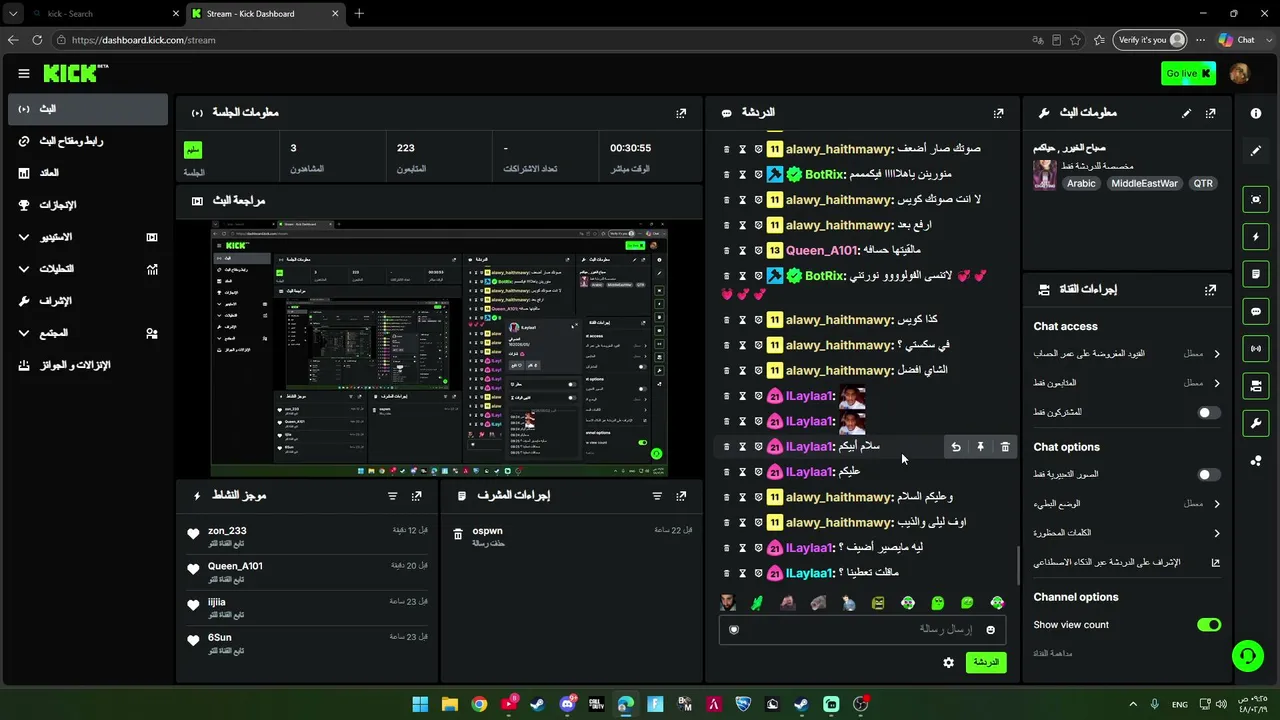Pop out the معلومات الجلسة panel
Screen dimensions: 1280x720
click(x=681, y=113)
